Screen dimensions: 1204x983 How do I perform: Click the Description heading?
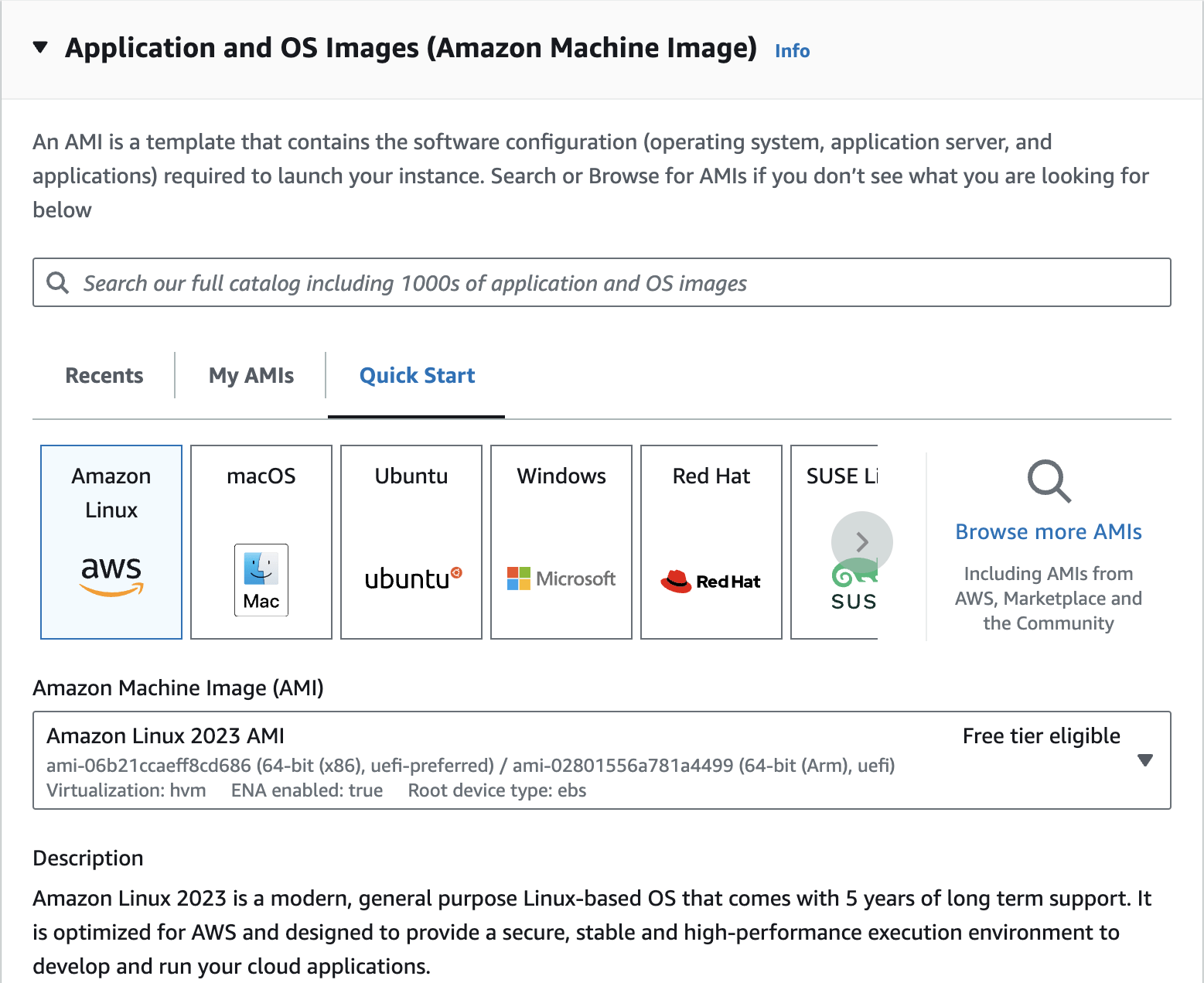click(x=88, y=858)
